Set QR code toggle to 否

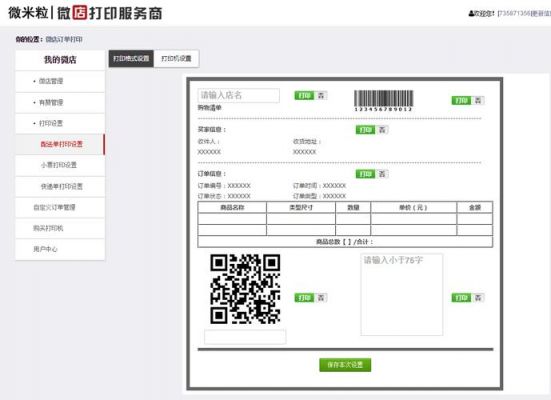coord(321,298)
